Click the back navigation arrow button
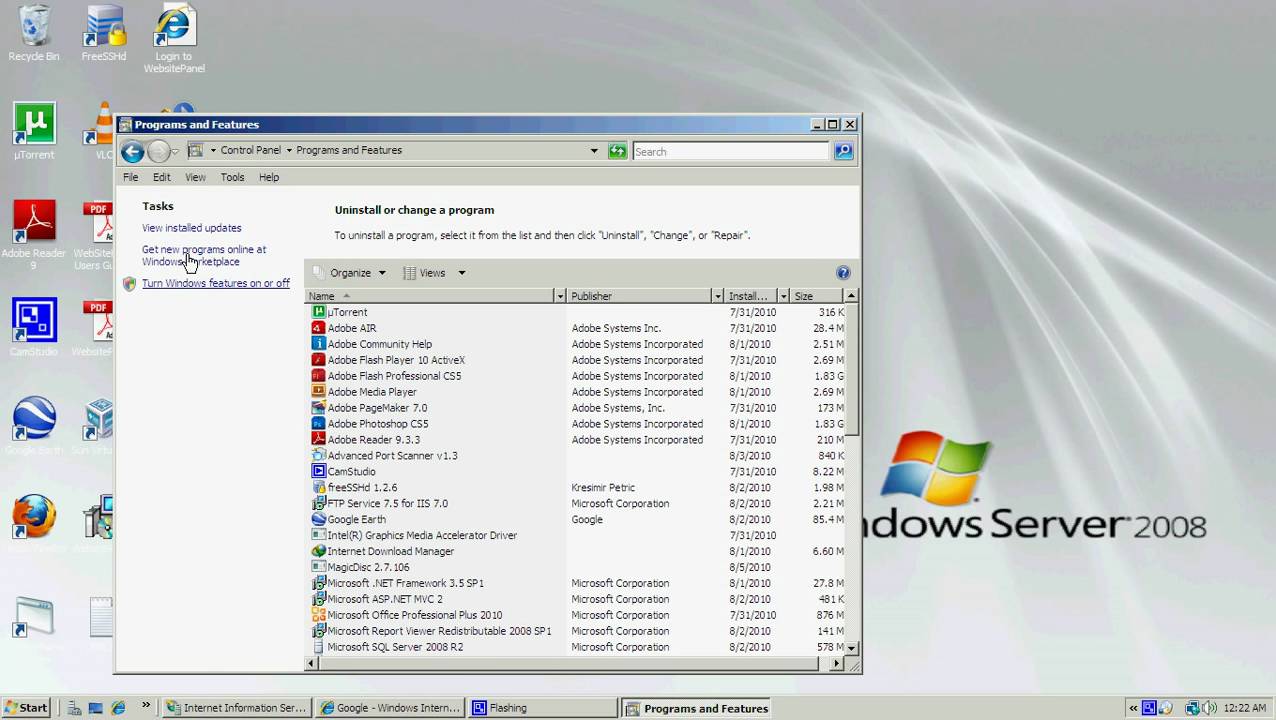 tap(132, 152)
